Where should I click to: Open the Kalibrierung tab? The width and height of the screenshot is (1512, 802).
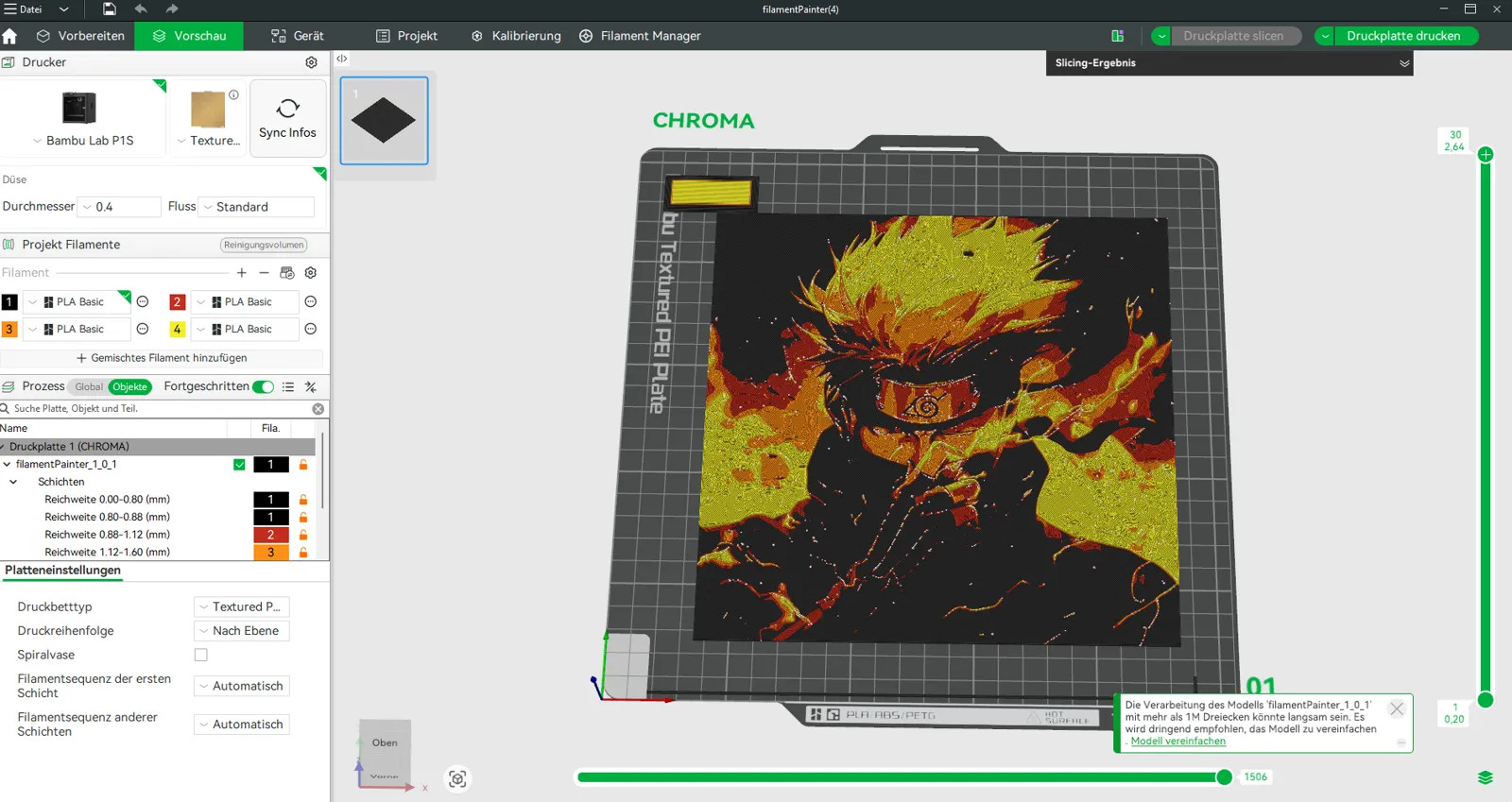[516, 36]
